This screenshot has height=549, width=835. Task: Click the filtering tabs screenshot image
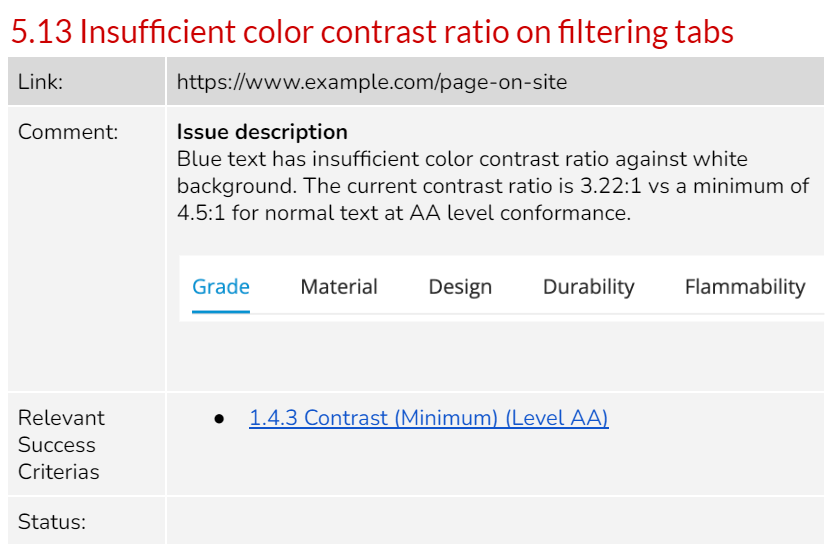click(x=501, y=289)
